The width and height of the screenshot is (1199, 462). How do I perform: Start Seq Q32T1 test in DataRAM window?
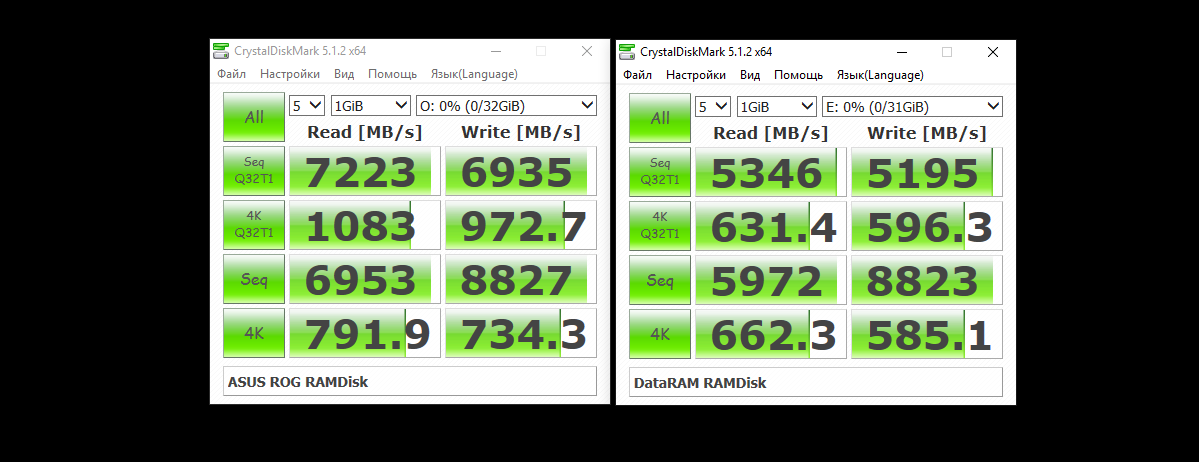coord(660,172)
